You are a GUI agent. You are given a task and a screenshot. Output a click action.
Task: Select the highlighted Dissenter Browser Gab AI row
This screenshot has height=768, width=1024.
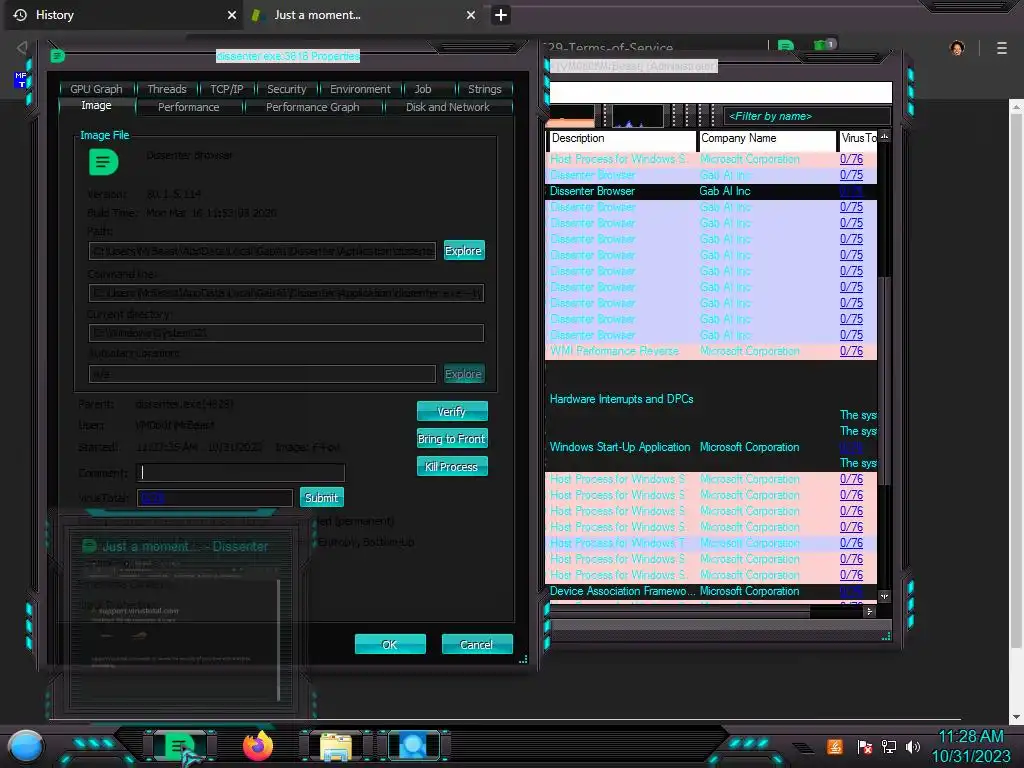coord(711,191)
